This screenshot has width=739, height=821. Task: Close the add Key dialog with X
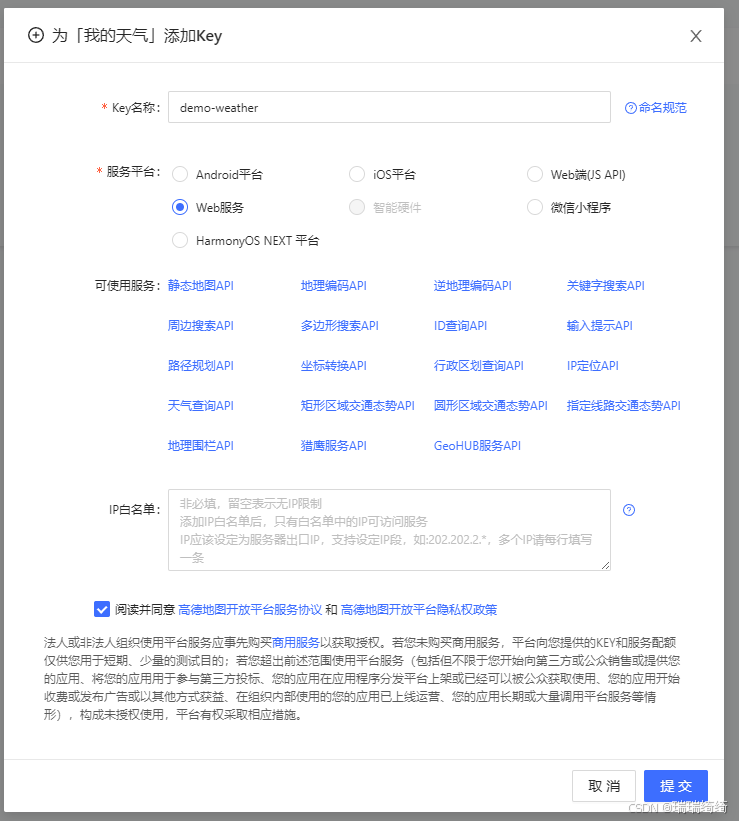click(696, 36)
